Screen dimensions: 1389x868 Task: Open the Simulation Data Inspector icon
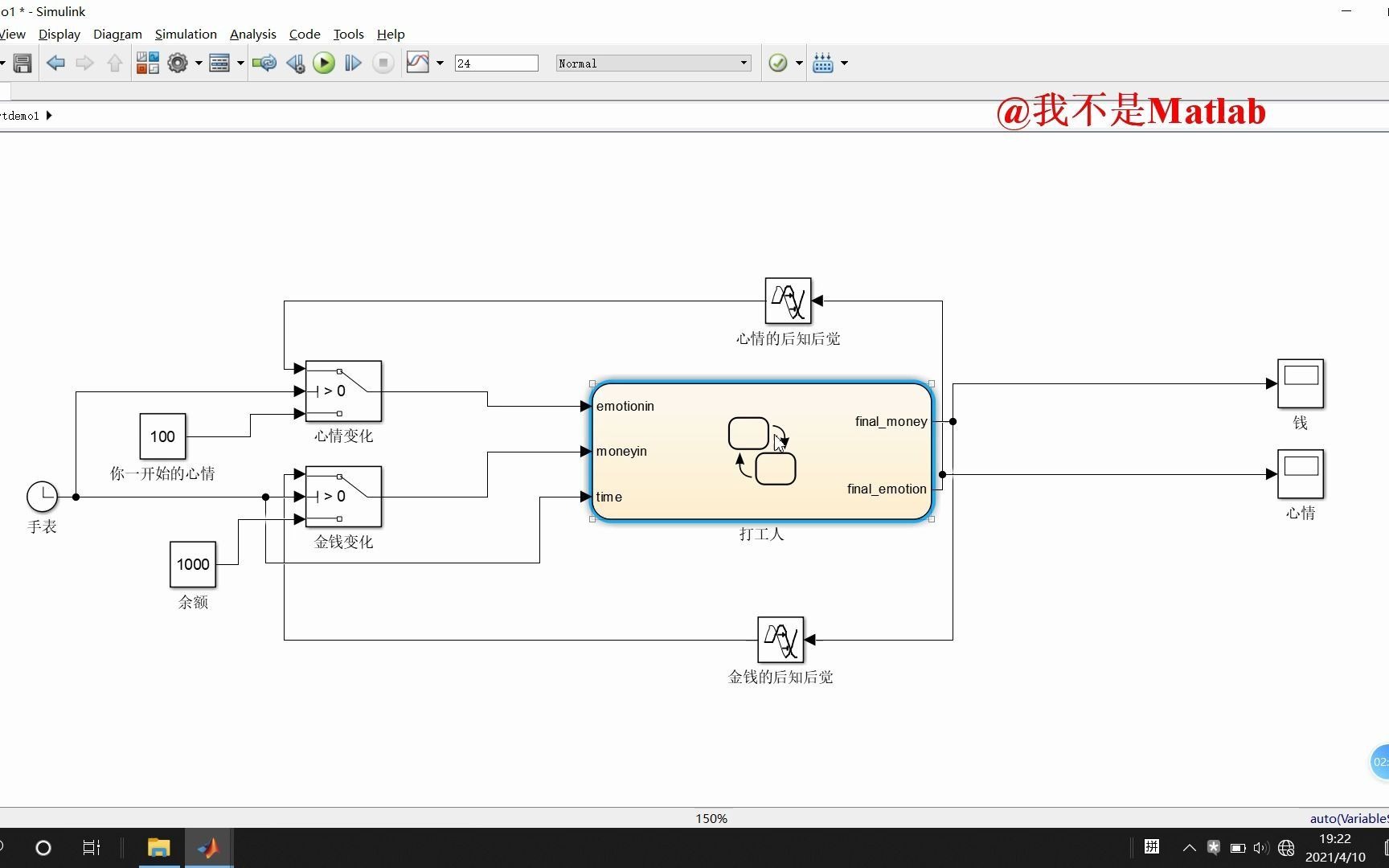click(419, 63)
